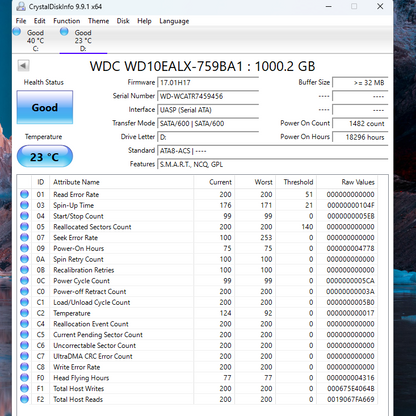Click the status orb for Temperature attribute row
Image resolution: width=416 pixels, height=416 pixels.
pyautogui.click(x=24, y=313)
